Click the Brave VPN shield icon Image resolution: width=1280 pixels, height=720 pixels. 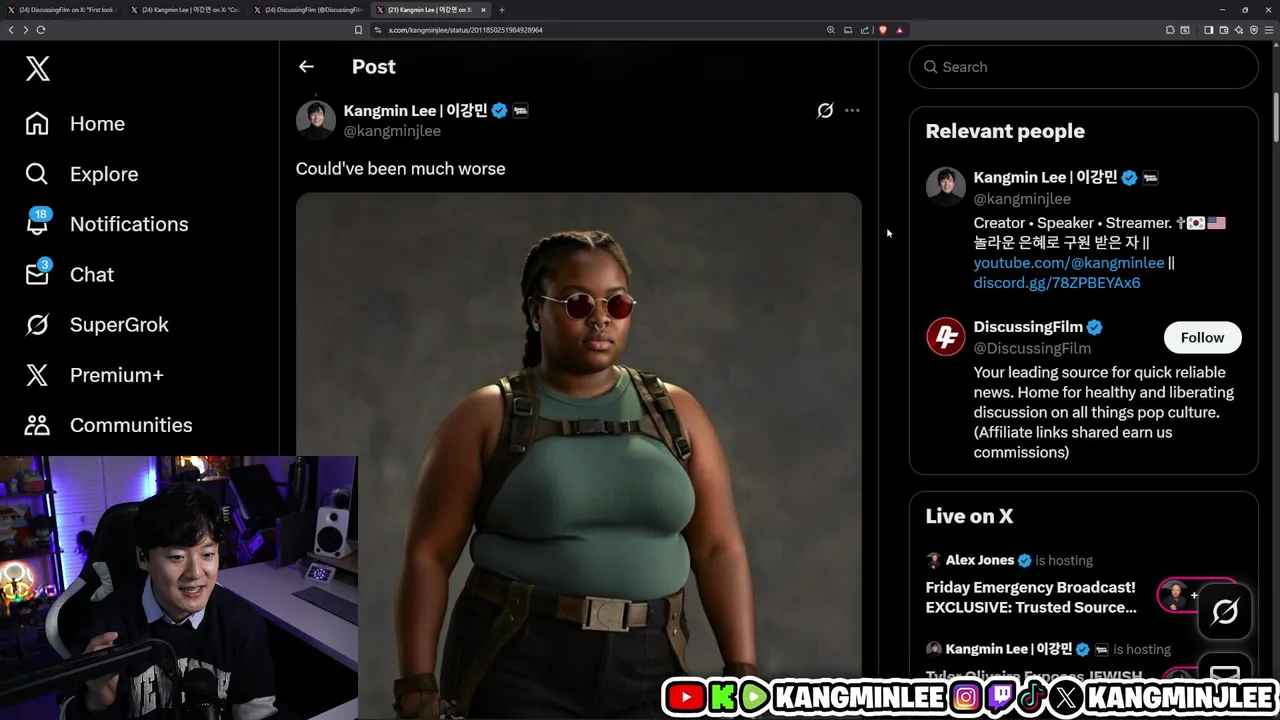pos(1254,30)
